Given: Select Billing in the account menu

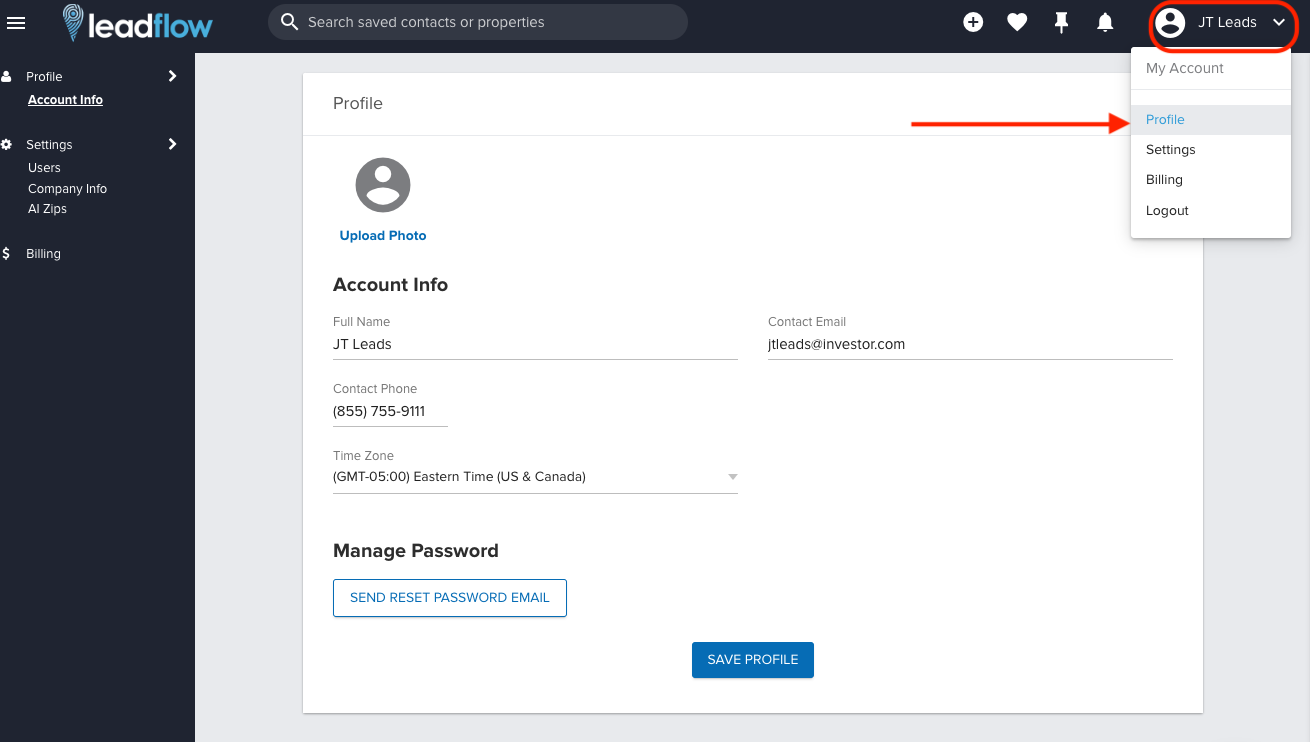Looking at the screenshot, I should point(1211,180).
